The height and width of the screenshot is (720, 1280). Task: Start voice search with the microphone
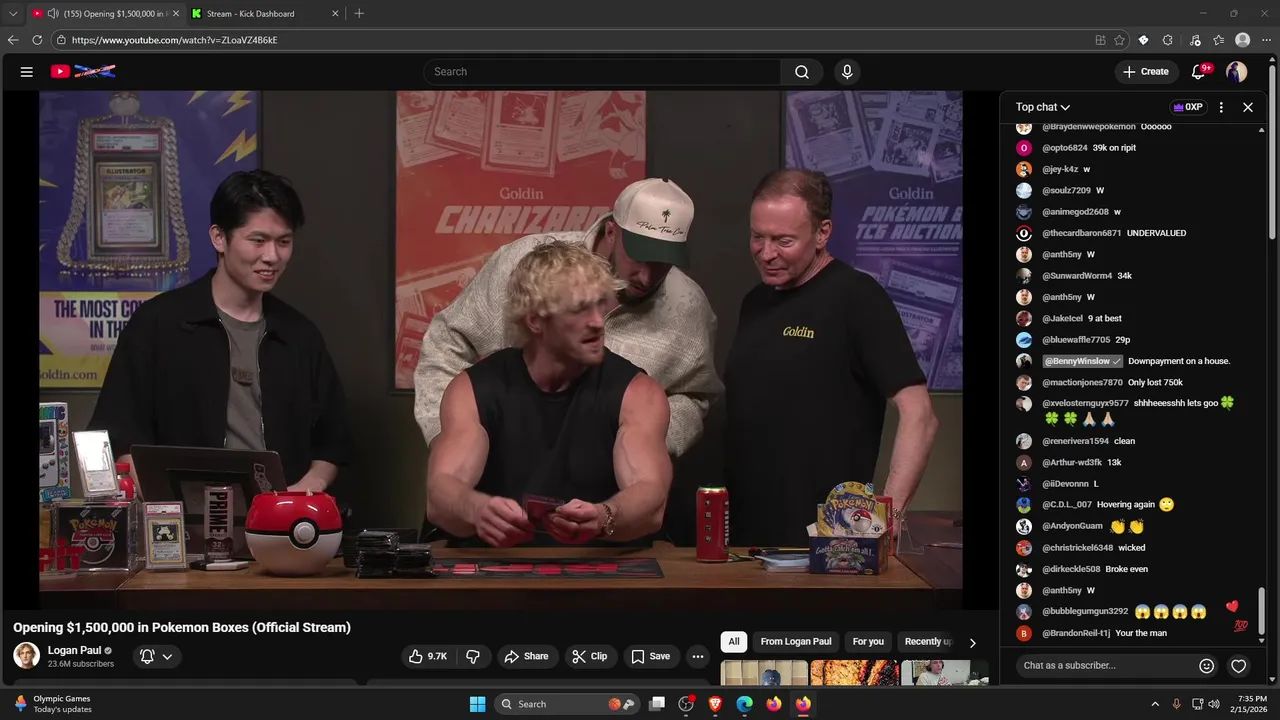pos(847,72)
